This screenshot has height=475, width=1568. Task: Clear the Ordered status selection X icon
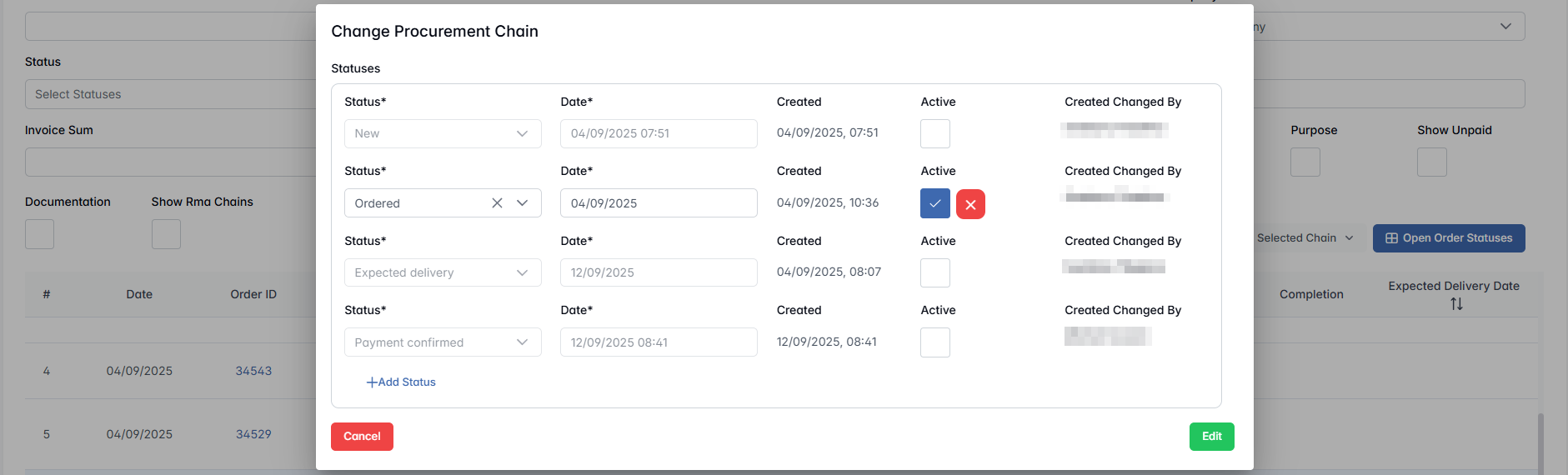(497, 203)
